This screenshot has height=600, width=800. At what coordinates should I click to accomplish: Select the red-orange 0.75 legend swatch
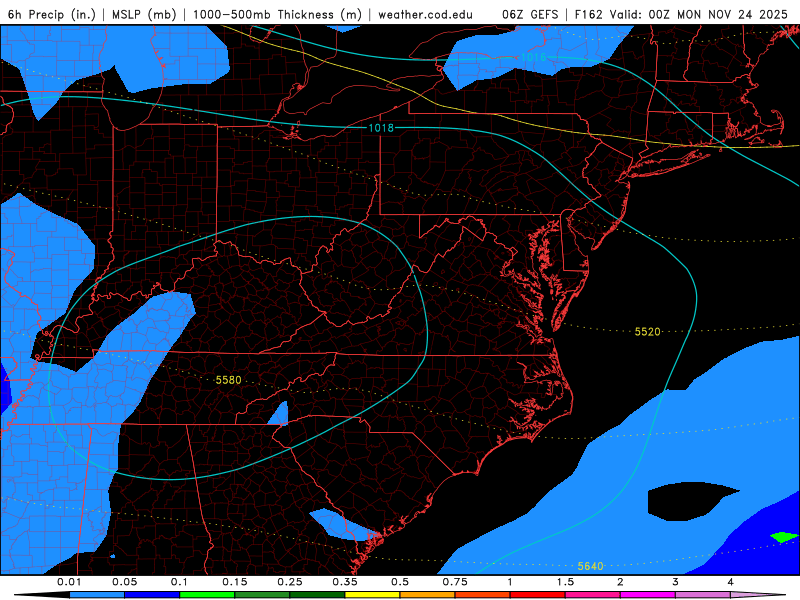(483, 595)
